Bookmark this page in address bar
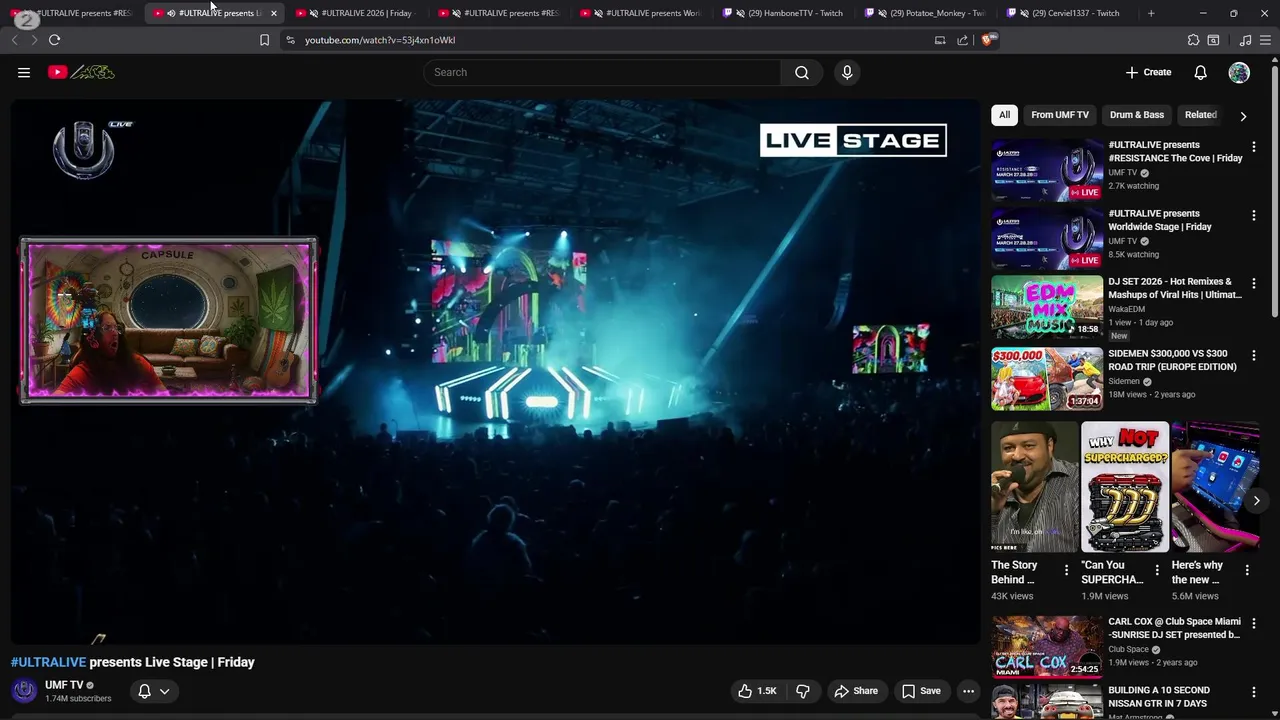The image size is (1280, 720). click(264, 40)
